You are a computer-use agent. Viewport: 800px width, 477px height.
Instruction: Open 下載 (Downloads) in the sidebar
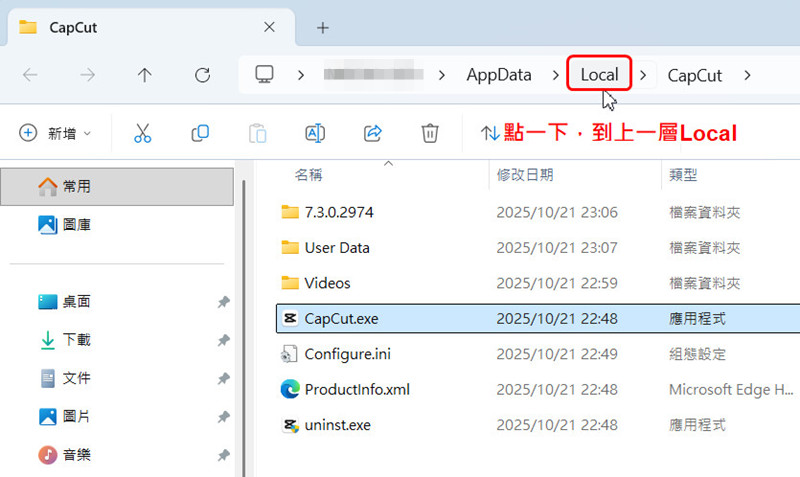click(x=76, y=340)
